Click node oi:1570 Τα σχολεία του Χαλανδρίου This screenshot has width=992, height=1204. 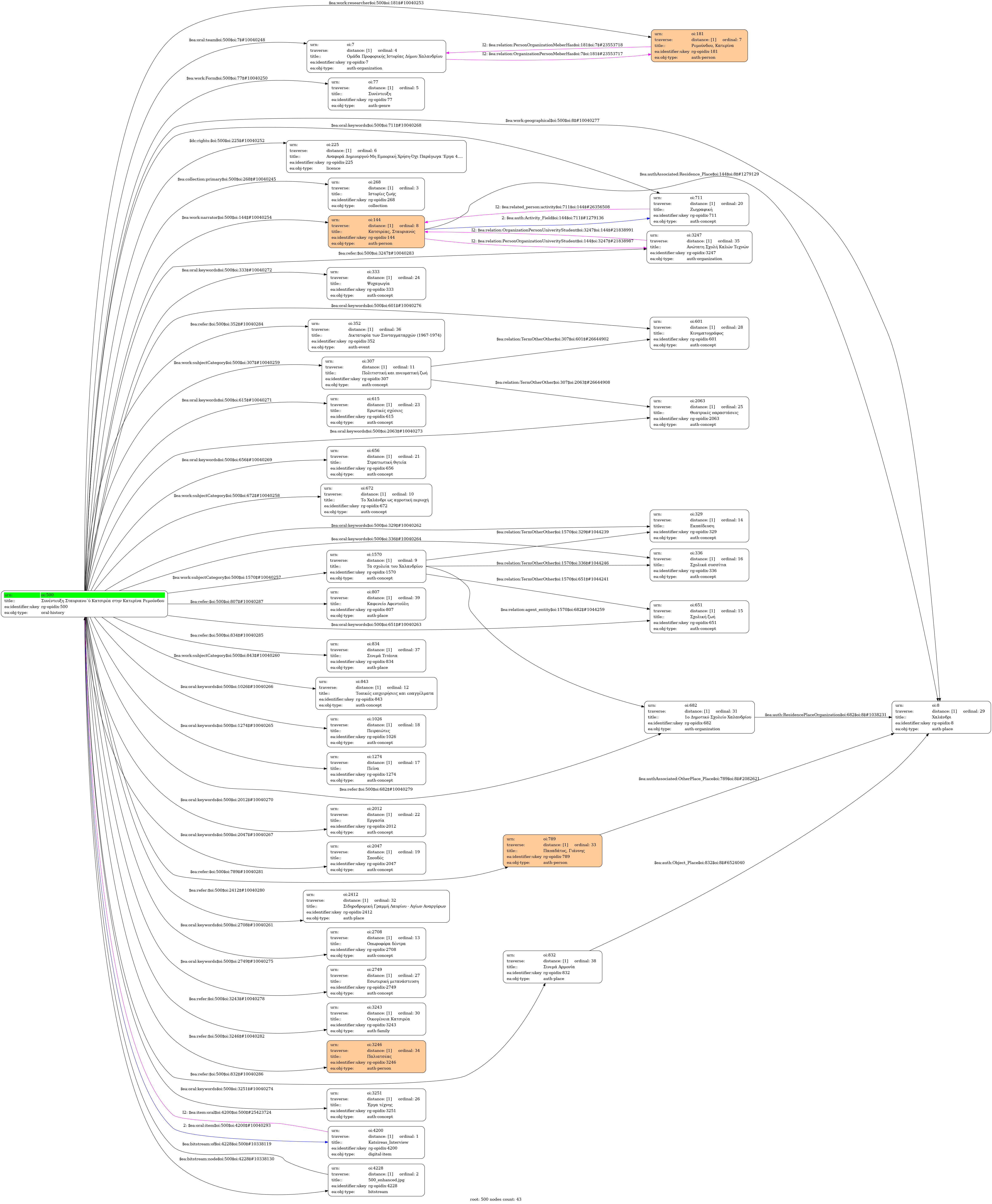point(376,566)
